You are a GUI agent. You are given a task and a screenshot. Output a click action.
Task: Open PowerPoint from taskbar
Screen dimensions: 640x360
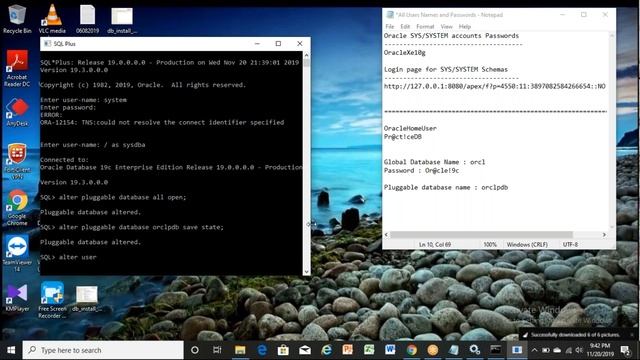click(x=348, y=350)
